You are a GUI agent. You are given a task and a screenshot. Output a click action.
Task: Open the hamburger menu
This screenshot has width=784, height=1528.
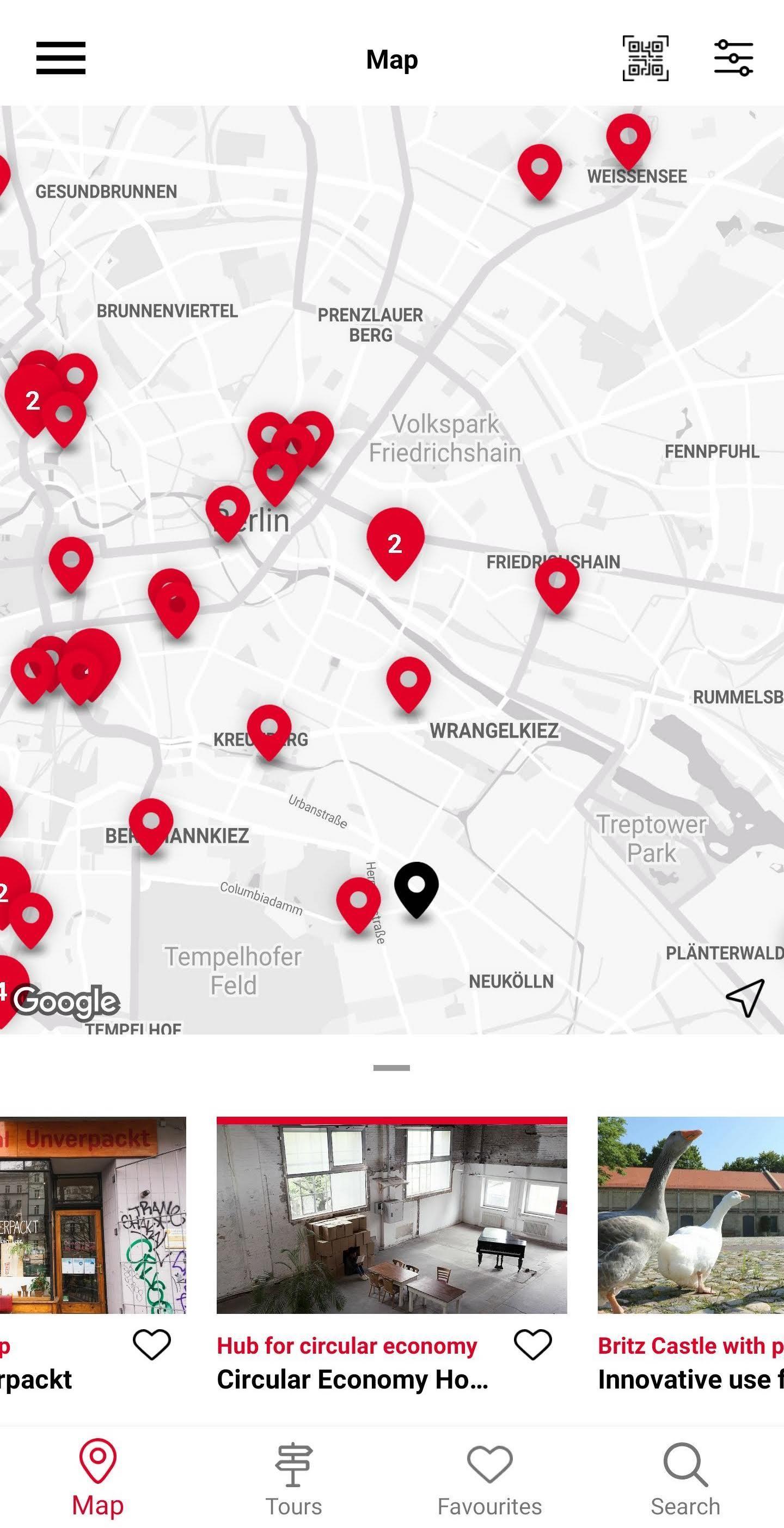click(x=60, y=58)
